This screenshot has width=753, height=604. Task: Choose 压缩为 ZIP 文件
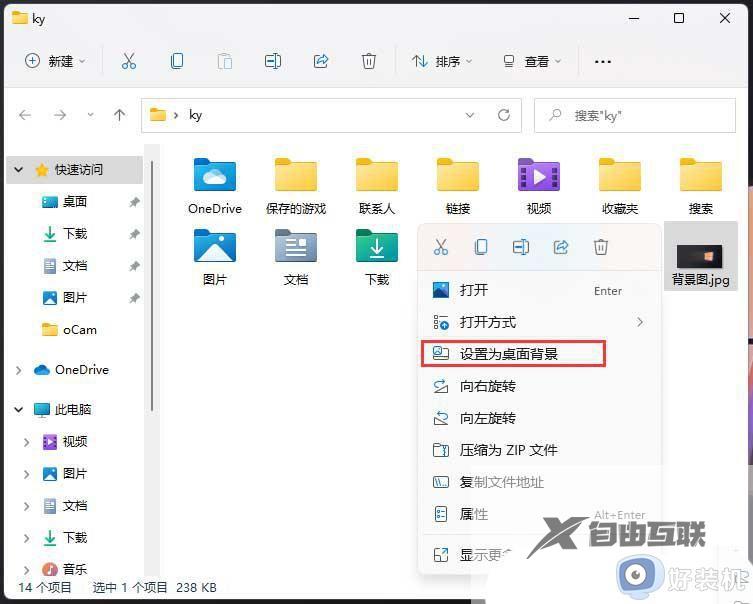pos(539,450)
